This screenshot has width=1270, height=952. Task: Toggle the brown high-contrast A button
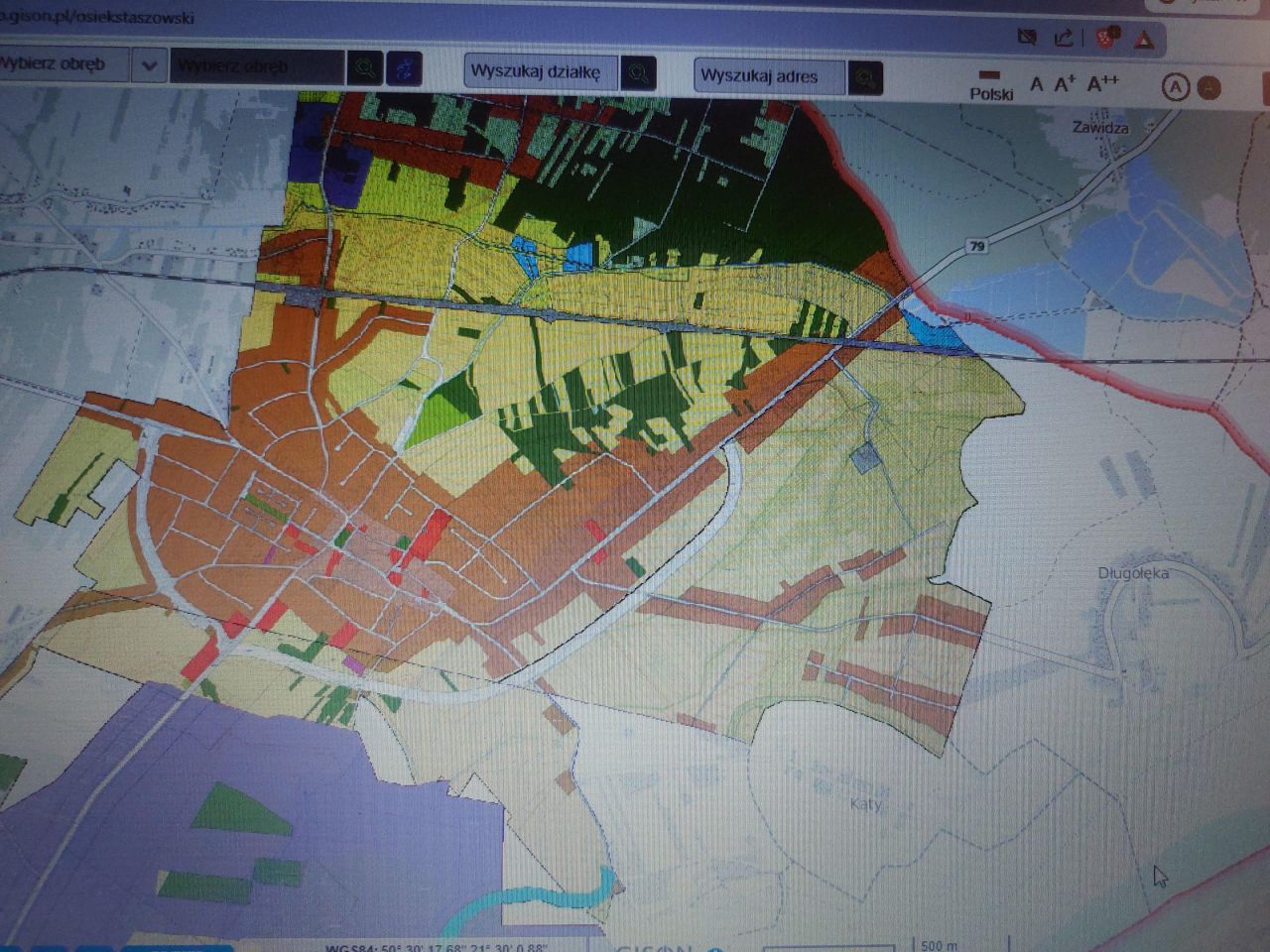point(1207,88)
